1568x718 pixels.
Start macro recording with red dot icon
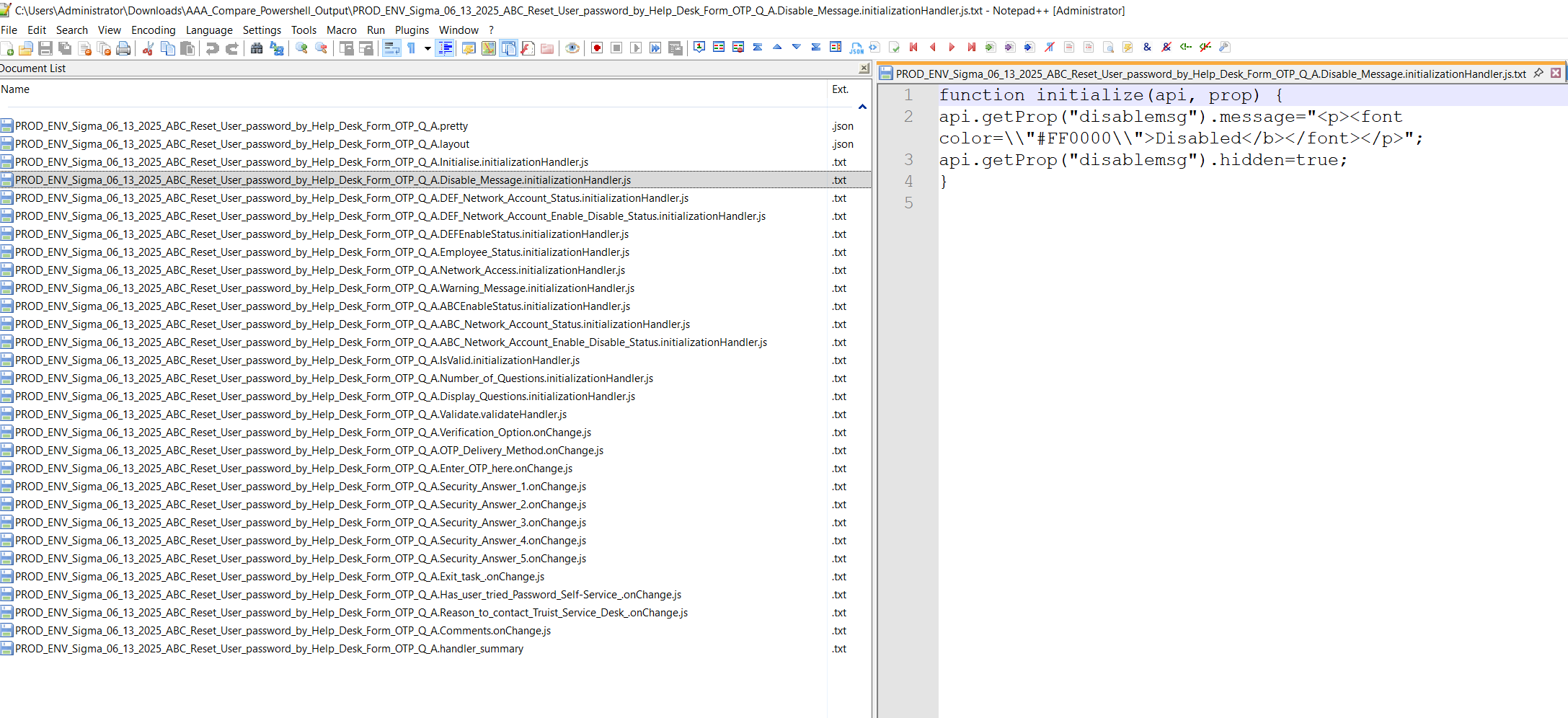(597, 48)
